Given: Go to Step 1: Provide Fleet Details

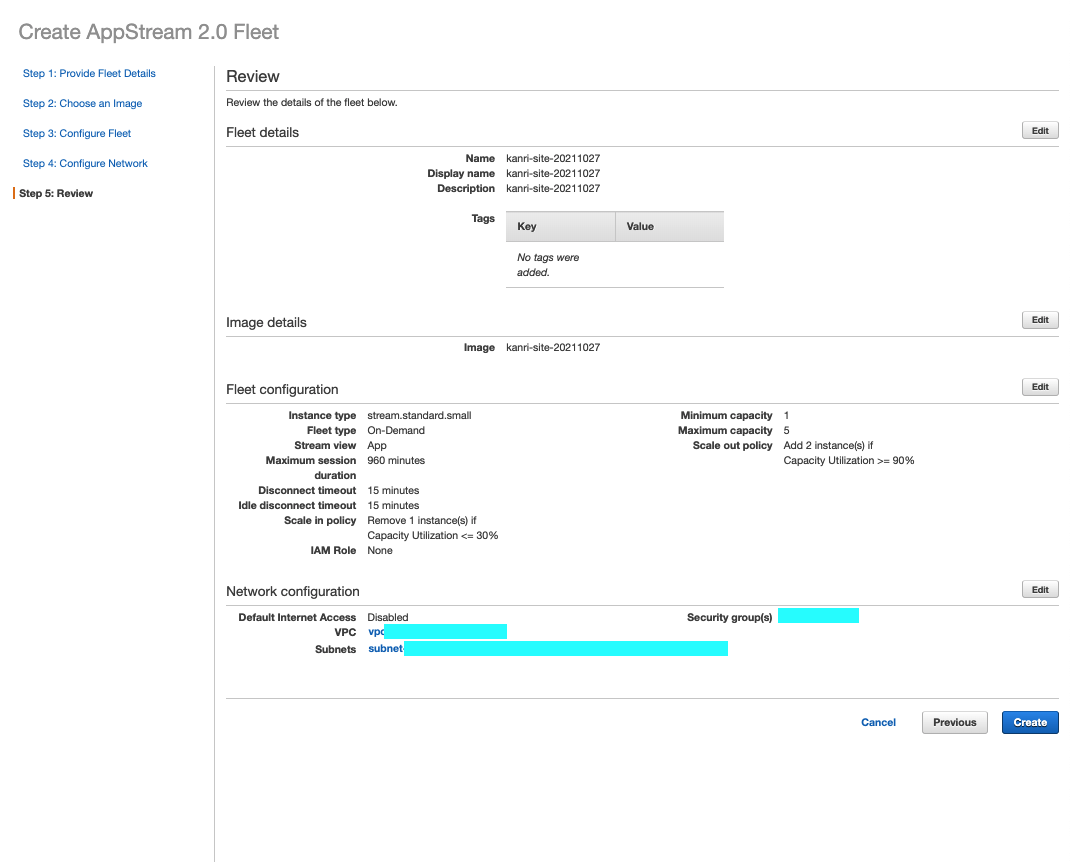Looking at the screenshot, I should [x=89, y=73].
